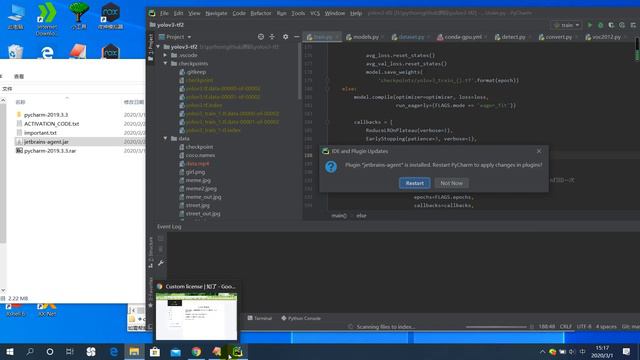This screenshot has height=360, width=640.
Task: Open the Refactor menu
Action: [261, 13]
